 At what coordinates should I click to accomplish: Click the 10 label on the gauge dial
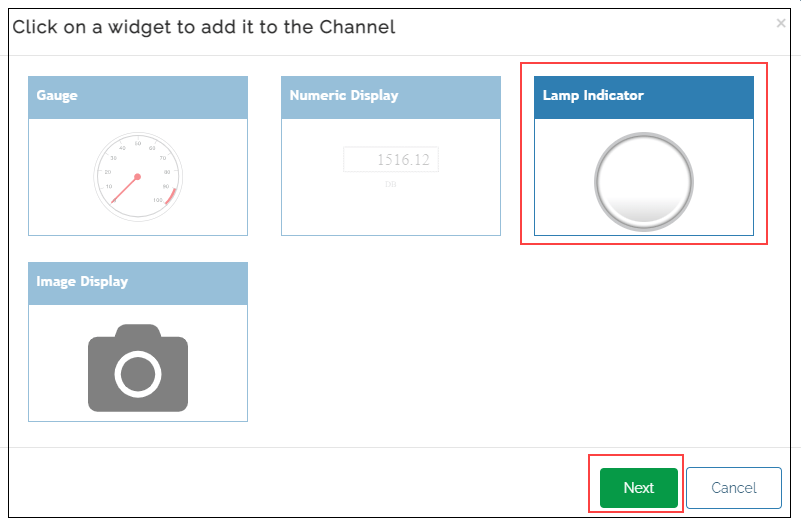pos(109,187)
